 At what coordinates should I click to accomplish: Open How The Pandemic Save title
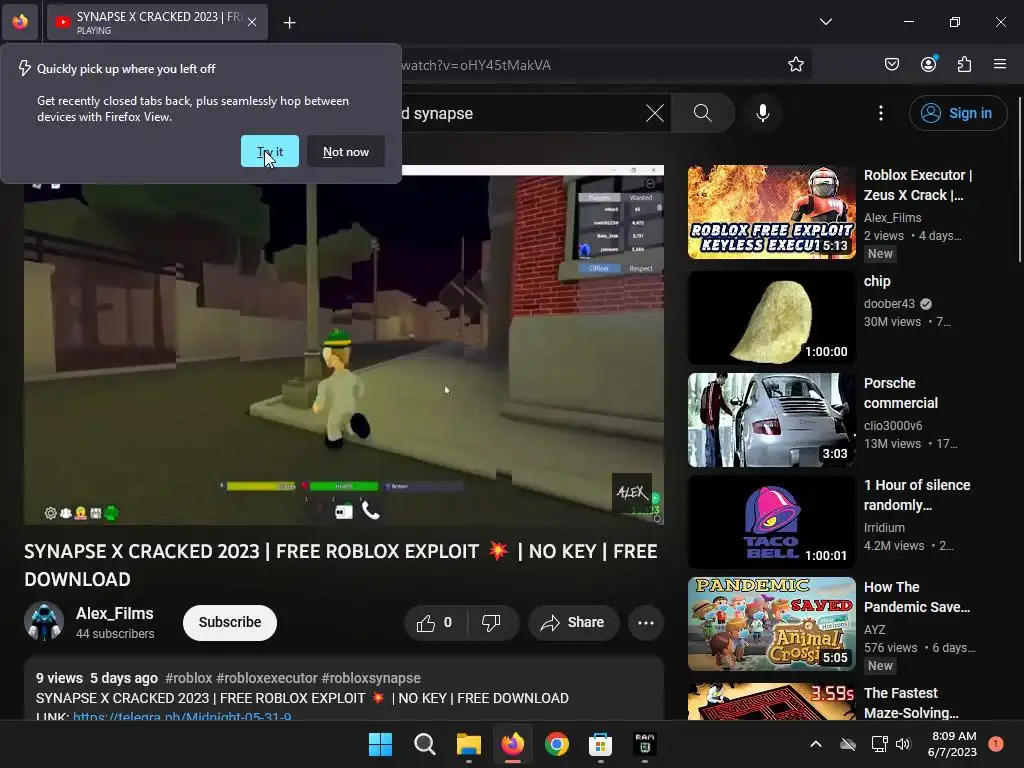917,597
